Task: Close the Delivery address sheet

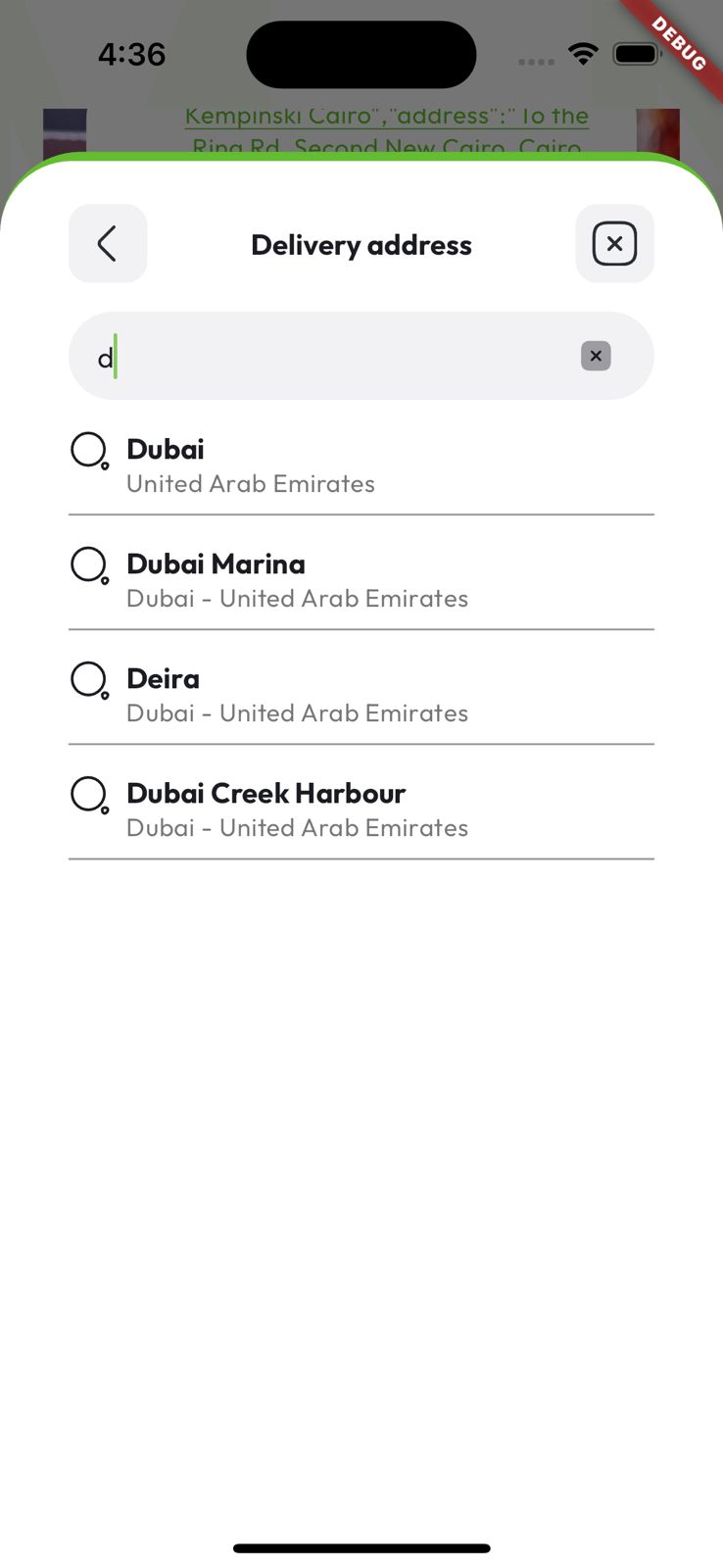Action: click(614, 244)
